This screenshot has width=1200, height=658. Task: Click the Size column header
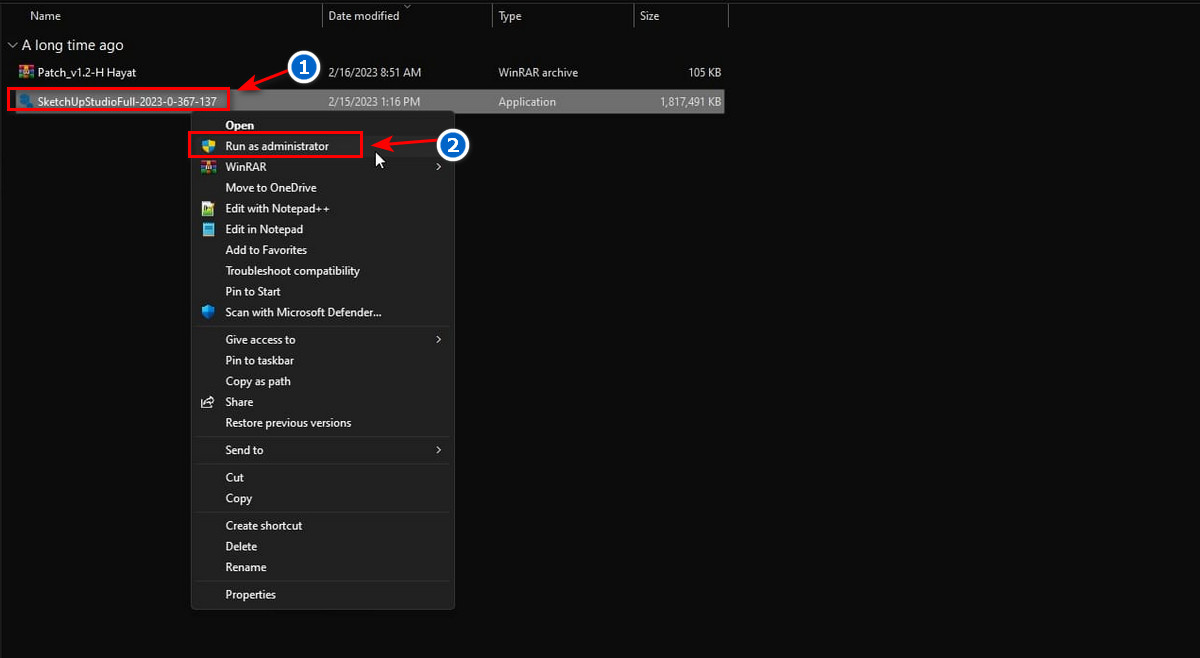tap(650, 16)
